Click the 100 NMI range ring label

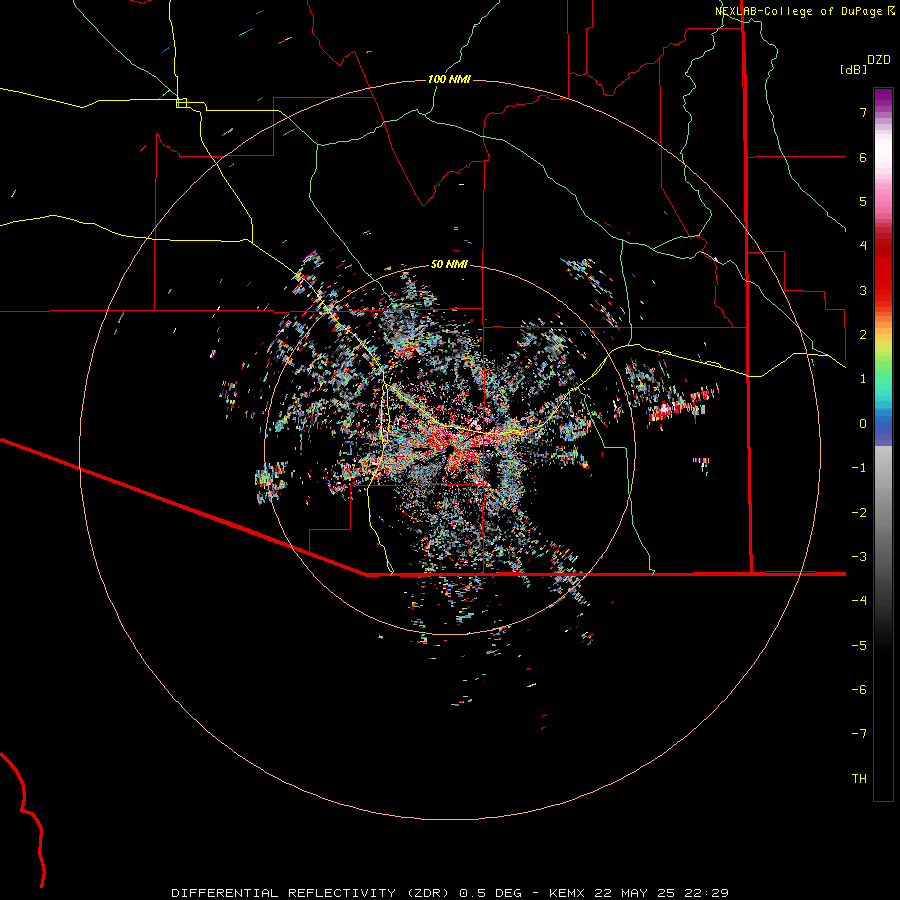(x=449, y=79)
